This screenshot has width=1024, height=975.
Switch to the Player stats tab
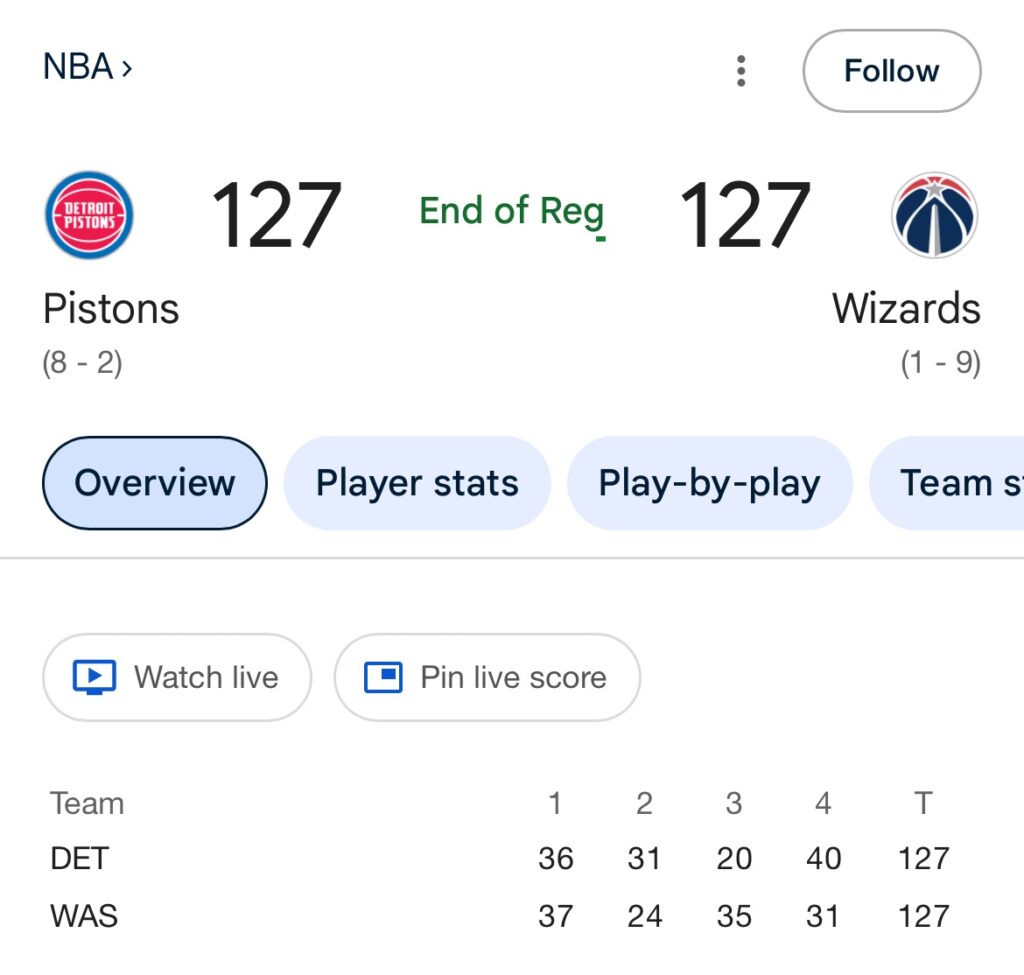pyautogui.click(x=417, y=483)
